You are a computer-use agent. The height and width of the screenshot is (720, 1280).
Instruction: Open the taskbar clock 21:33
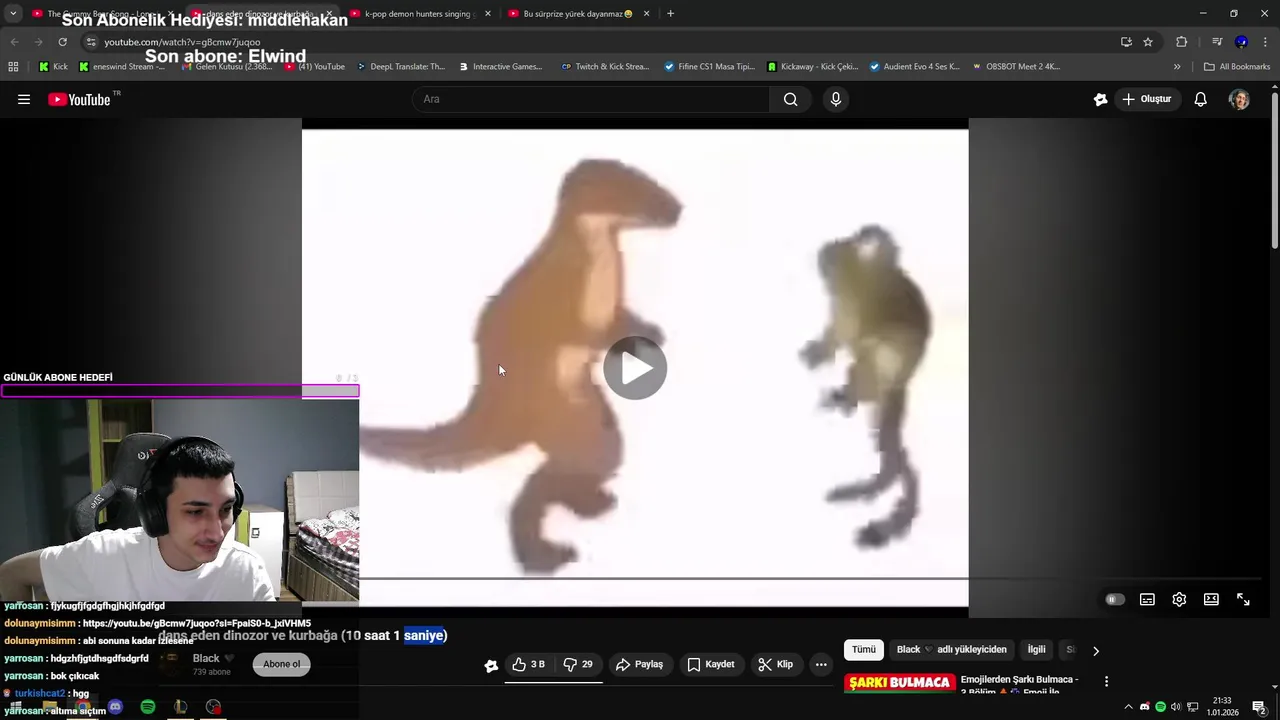1221,707
